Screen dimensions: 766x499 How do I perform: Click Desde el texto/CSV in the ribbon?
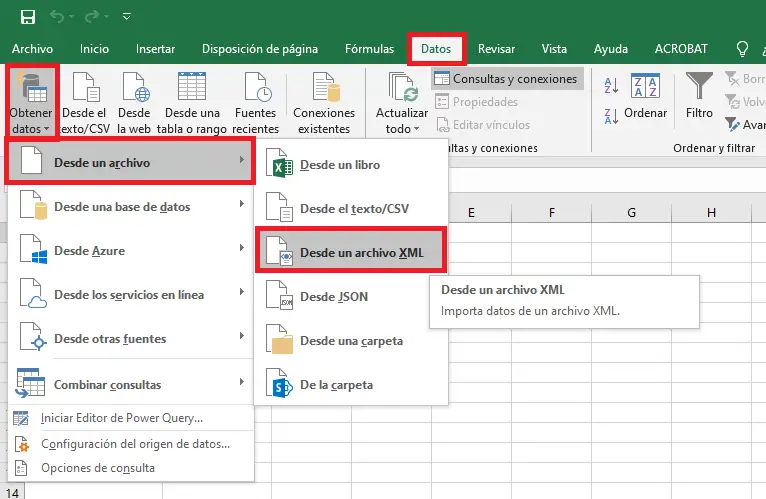pyautogui.click(x=85, y=103)
